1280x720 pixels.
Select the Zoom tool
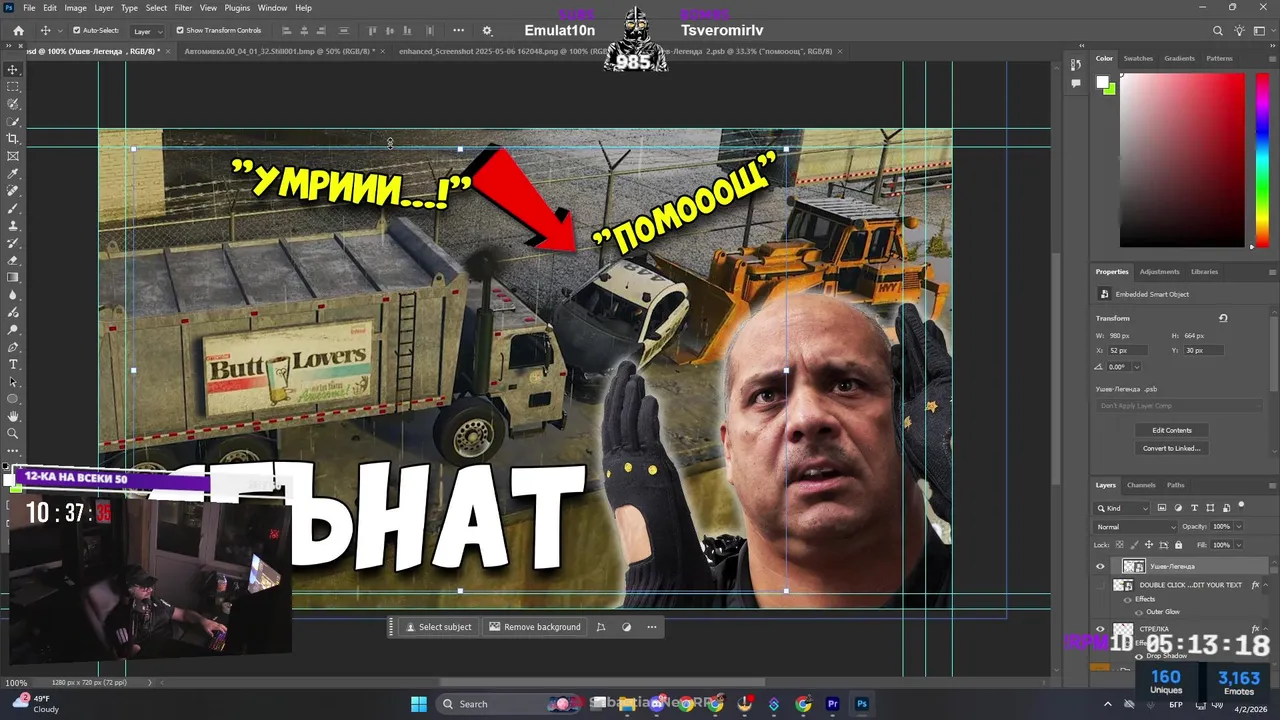[13, 434]
